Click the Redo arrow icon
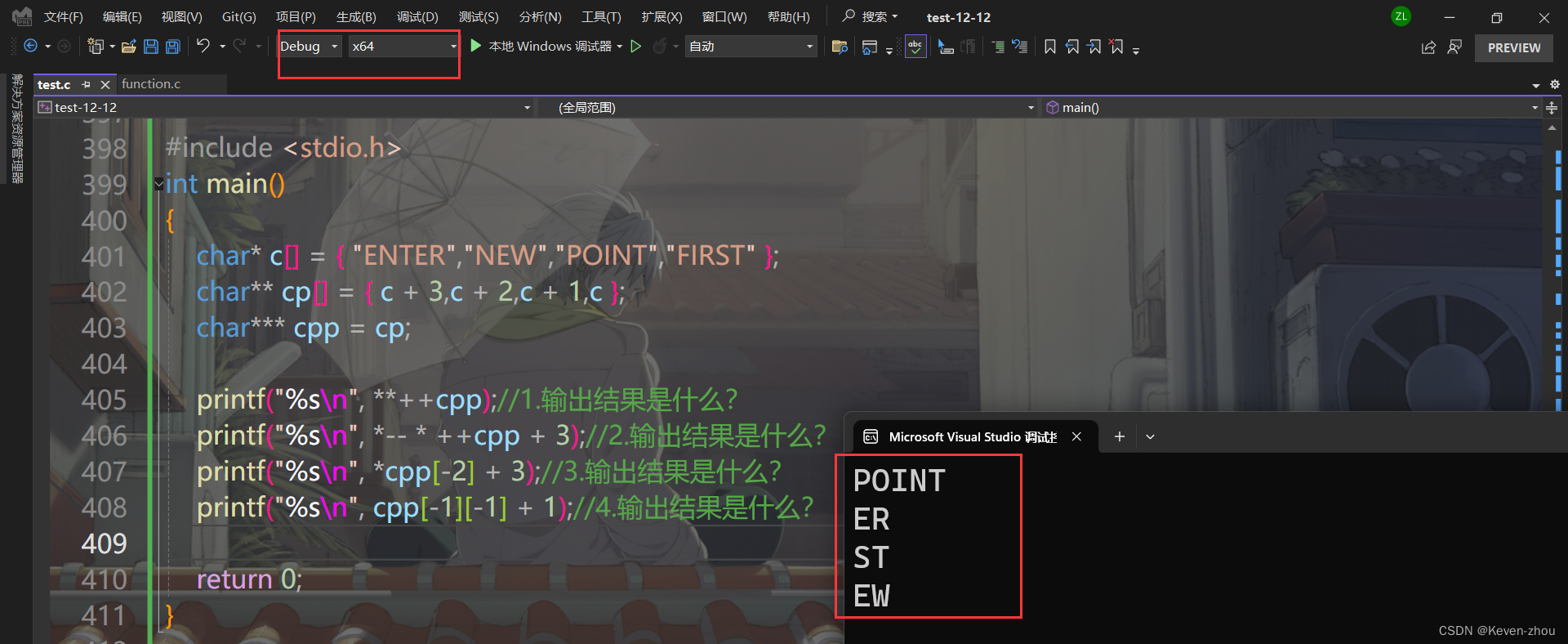This screenshot has height=644, width=1568. coord(239,46)
